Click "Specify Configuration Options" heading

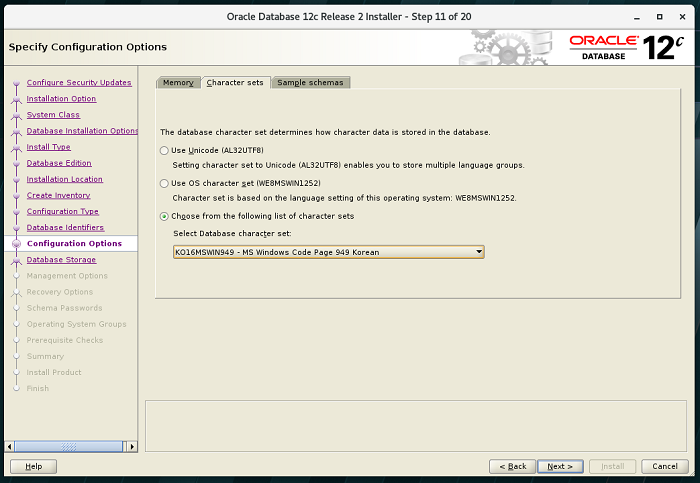pos(88,47)
